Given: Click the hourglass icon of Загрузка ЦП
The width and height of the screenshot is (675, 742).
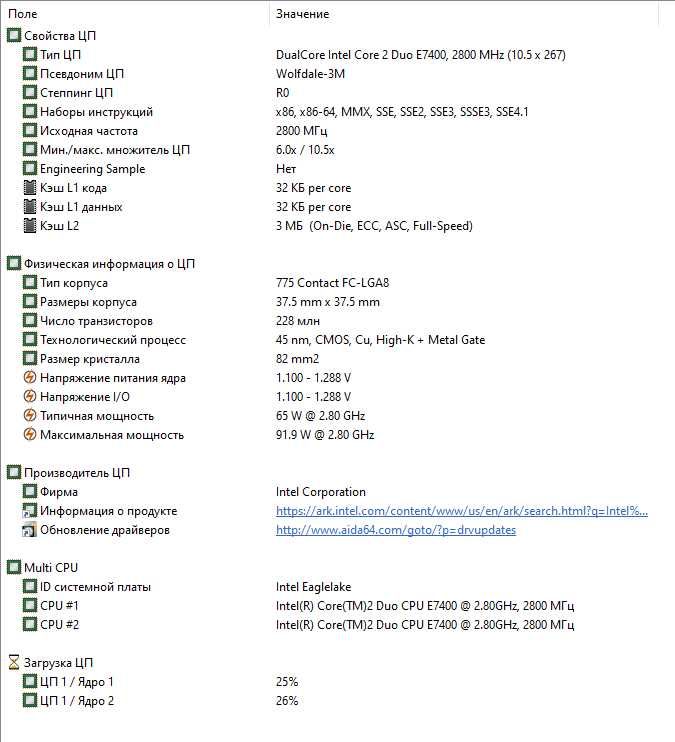Looking at the screenshot, I should (x=14, y=662).
